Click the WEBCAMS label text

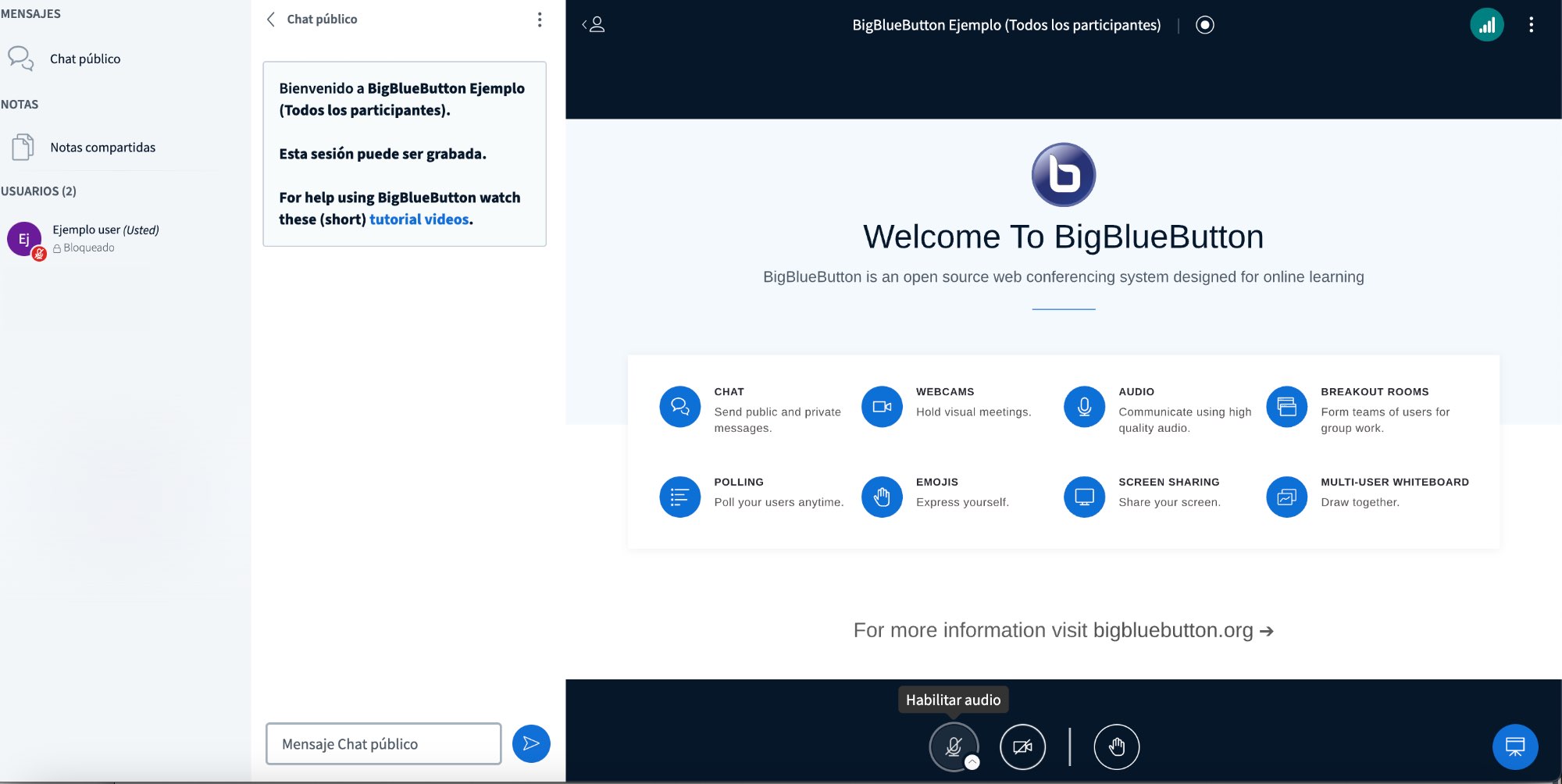click(945, 392)
